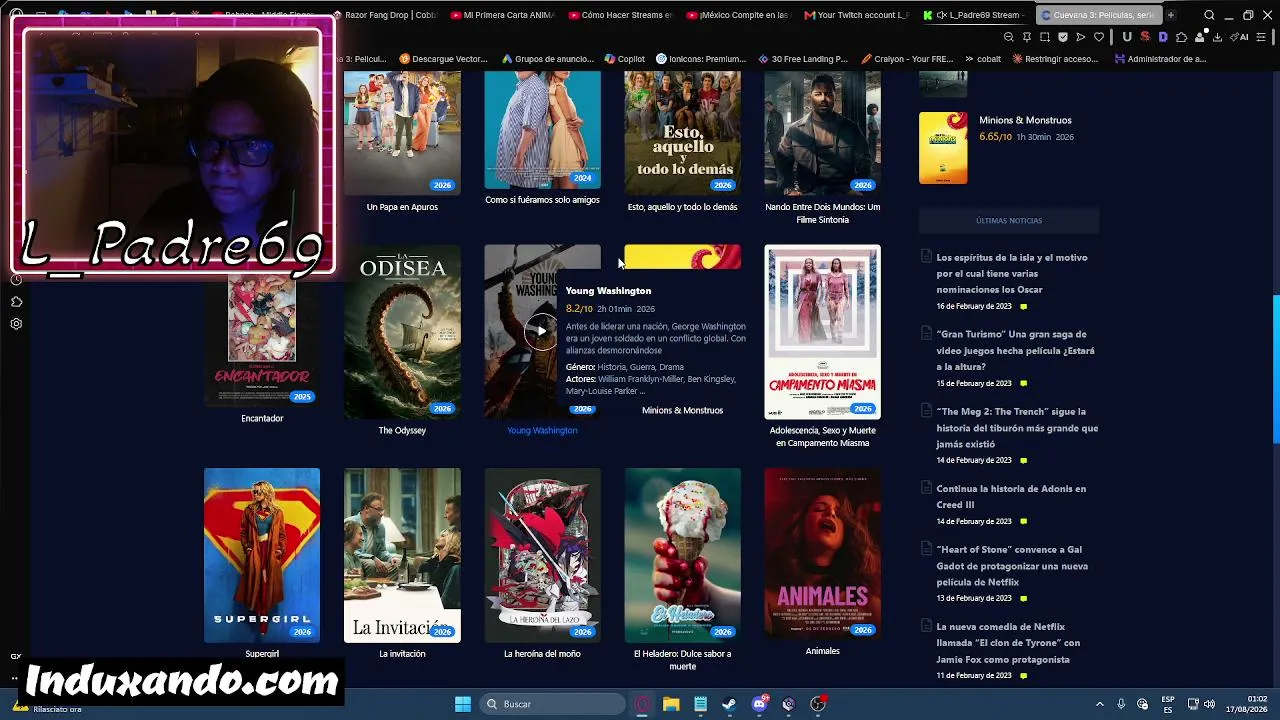Read the El clon de Tyrone news article

tap(1008, 642)
